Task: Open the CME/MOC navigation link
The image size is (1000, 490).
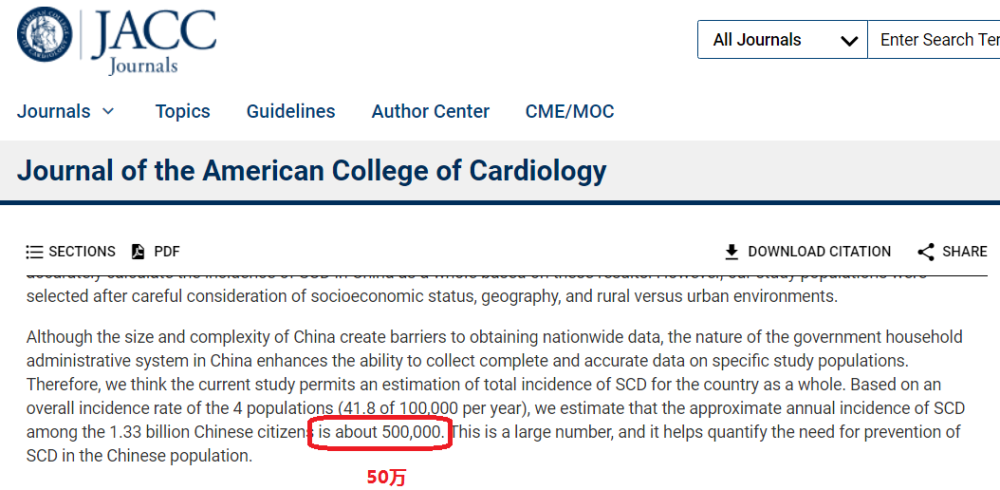Action: 570,112
